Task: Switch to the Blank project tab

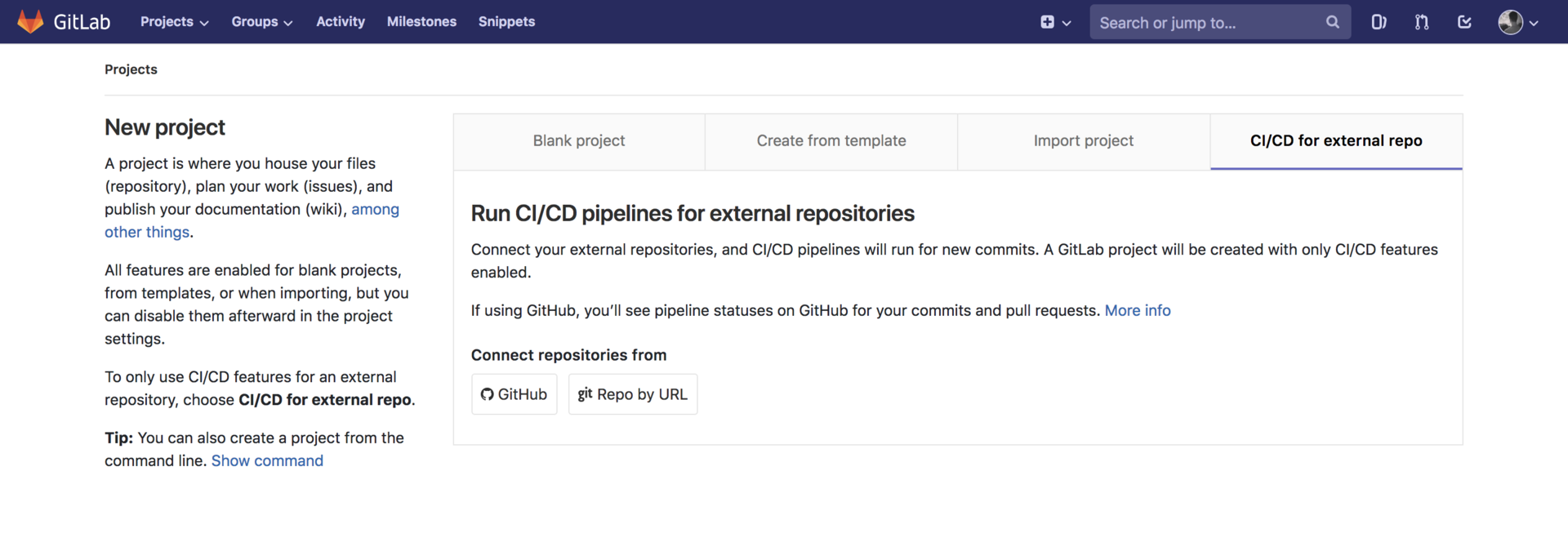Action: 579,141
